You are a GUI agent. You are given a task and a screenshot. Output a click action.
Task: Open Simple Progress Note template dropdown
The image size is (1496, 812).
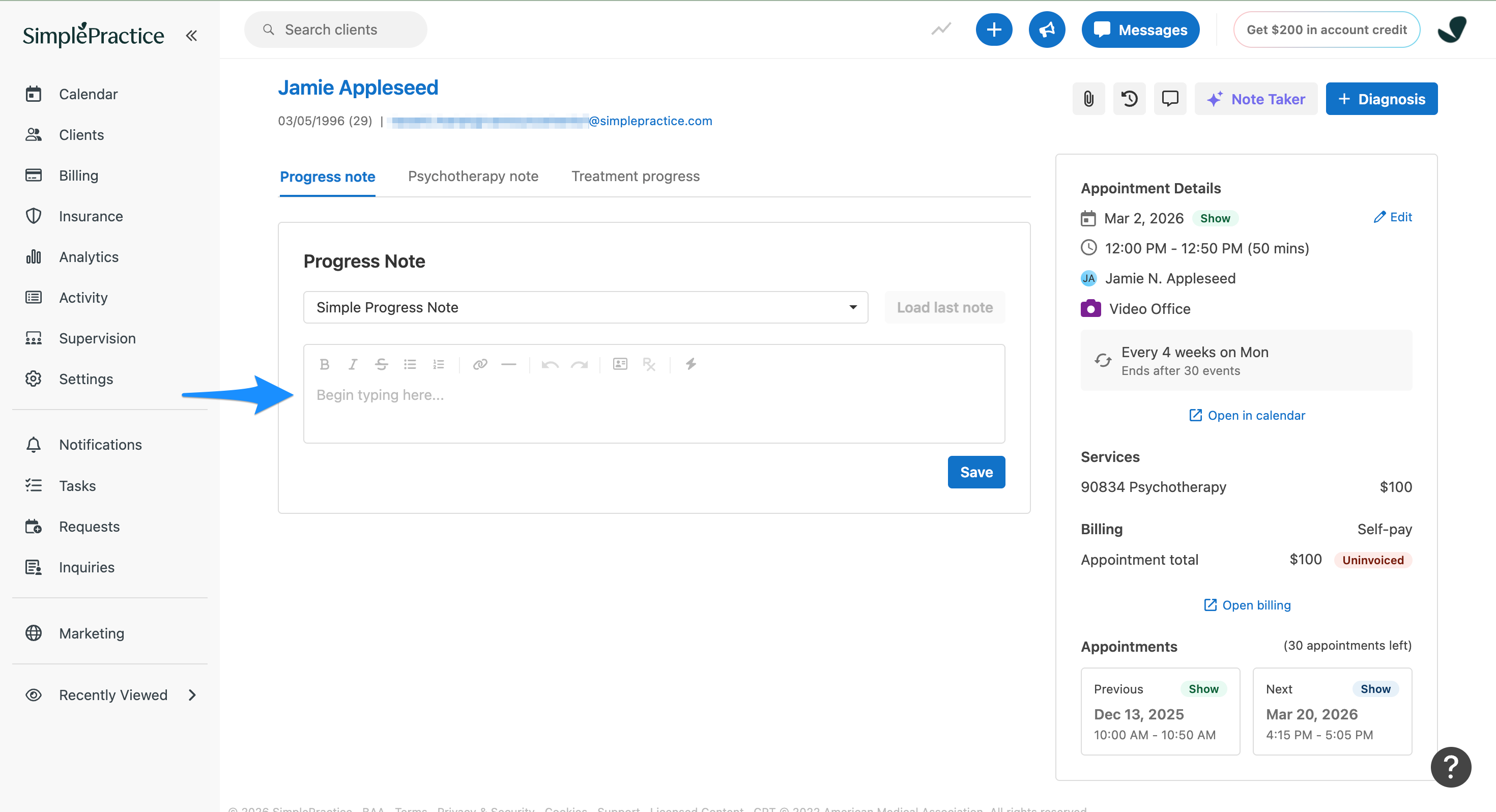point(585,307)
